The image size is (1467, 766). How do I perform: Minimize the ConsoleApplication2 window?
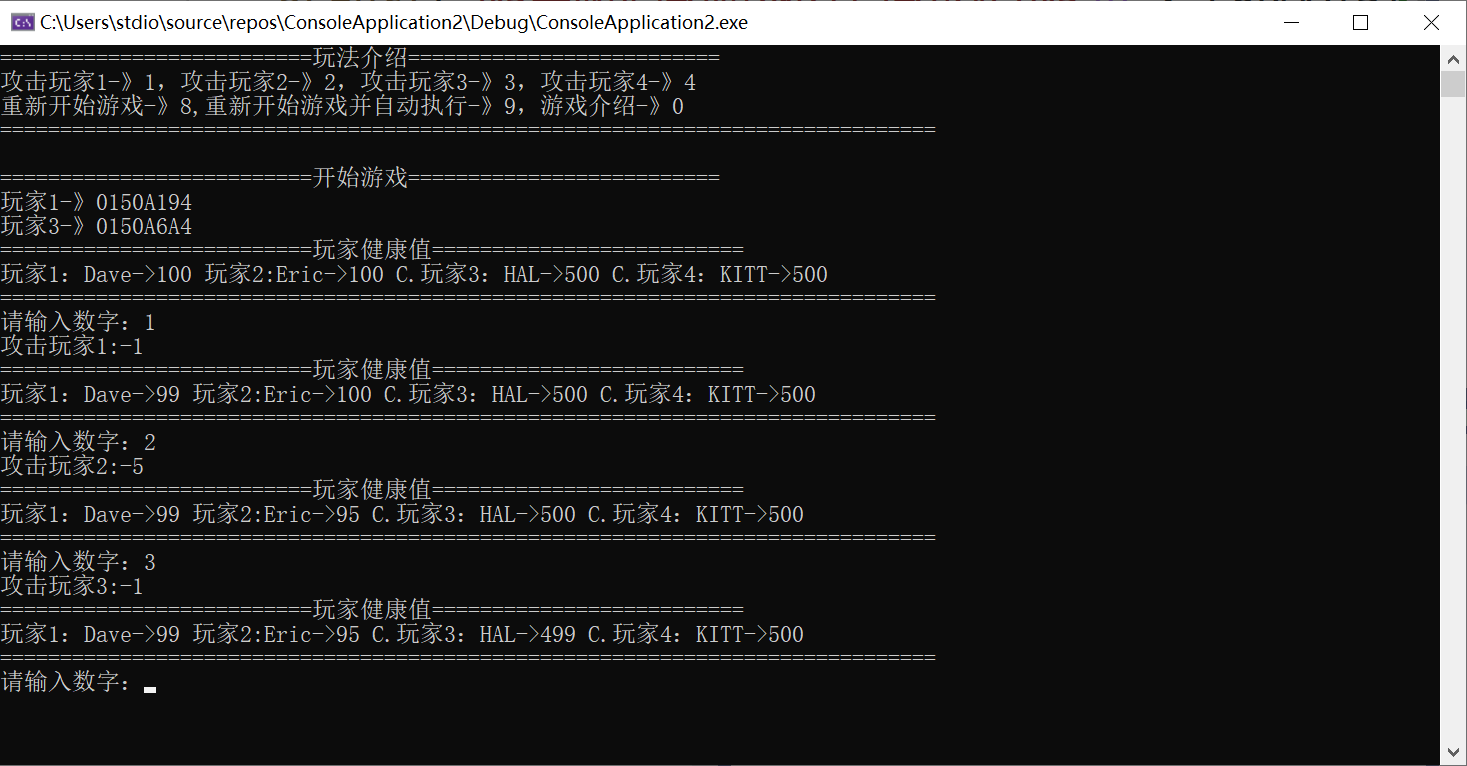pos(1289,22)
